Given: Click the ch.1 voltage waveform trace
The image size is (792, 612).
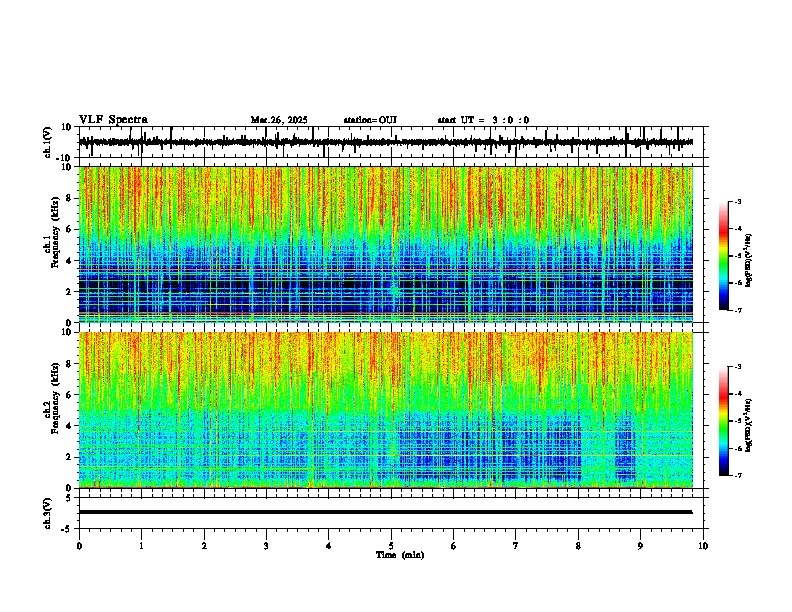Looking at the screenshot, I should (385, 142).
